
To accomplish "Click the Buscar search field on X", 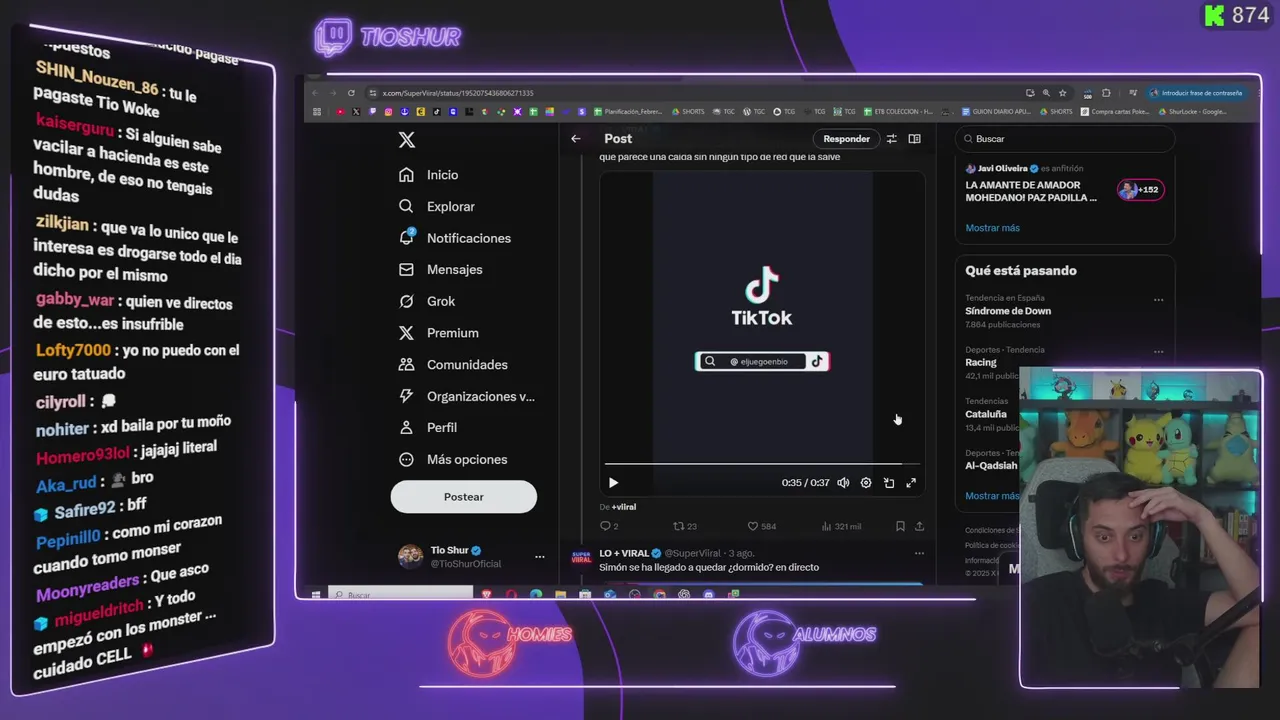I will click(x=1064, y=139).
